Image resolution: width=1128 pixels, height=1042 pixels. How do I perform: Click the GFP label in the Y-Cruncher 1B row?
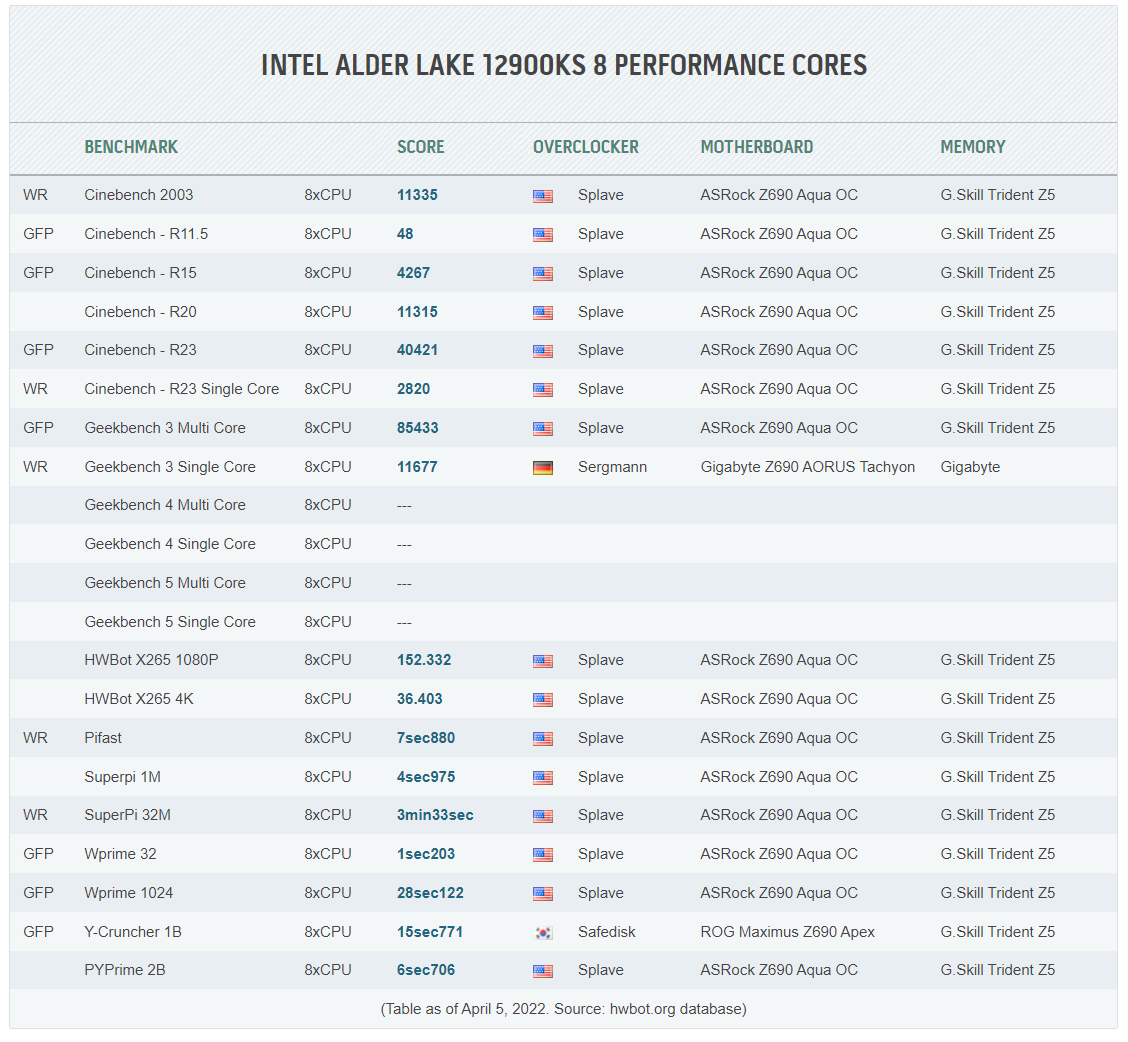coord(38,931)
